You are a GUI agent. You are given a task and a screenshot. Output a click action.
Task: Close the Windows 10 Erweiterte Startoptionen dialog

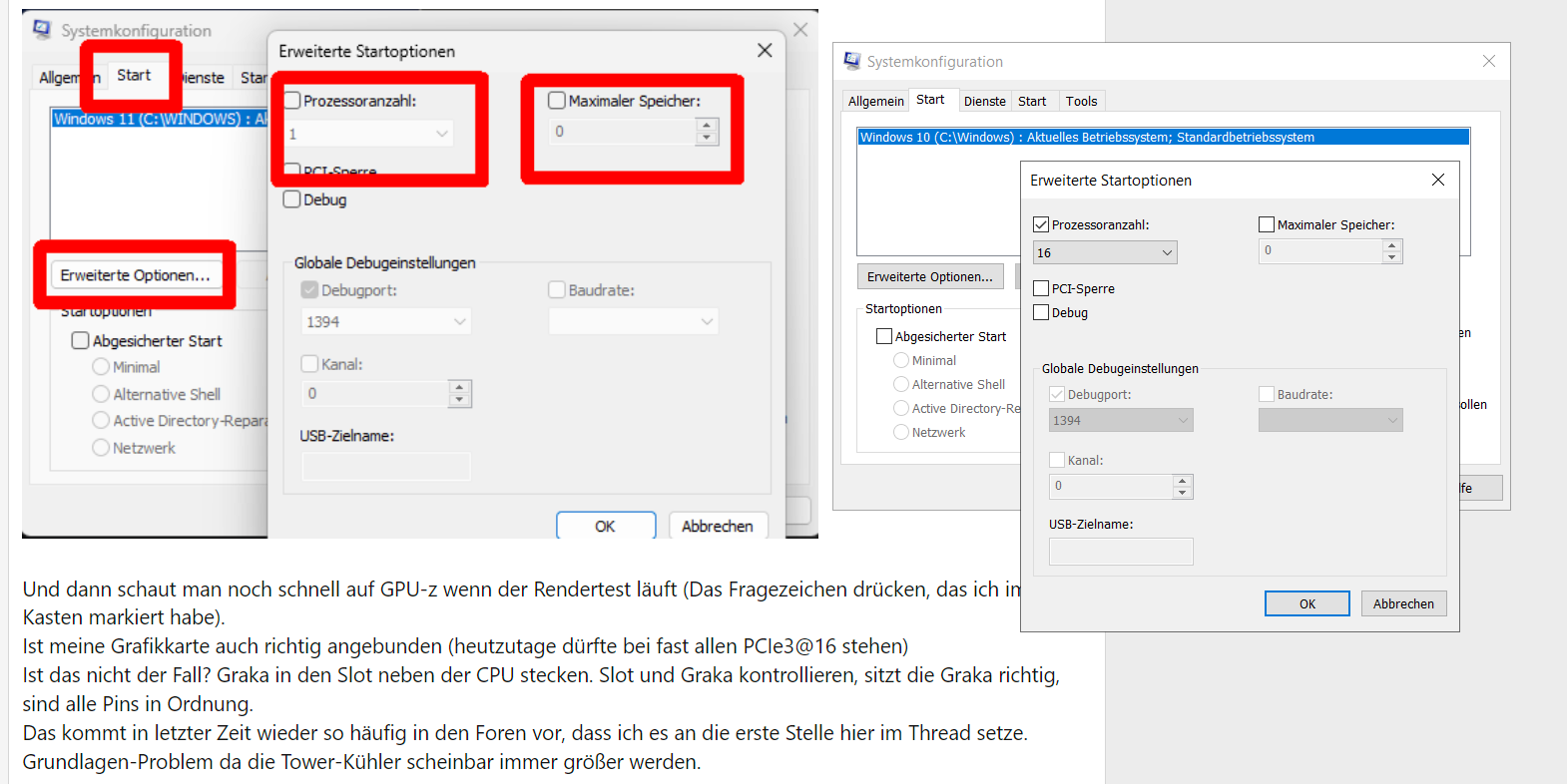(1437, 180)
